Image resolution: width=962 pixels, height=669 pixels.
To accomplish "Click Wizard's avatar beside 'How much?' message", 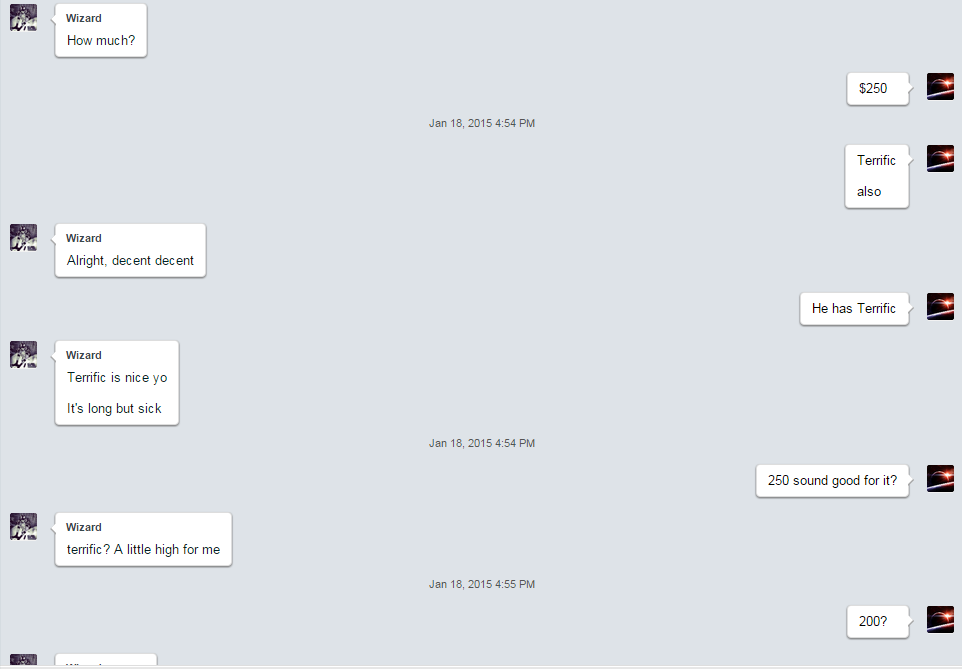I will pyautogui.click(x=23, y=17).
